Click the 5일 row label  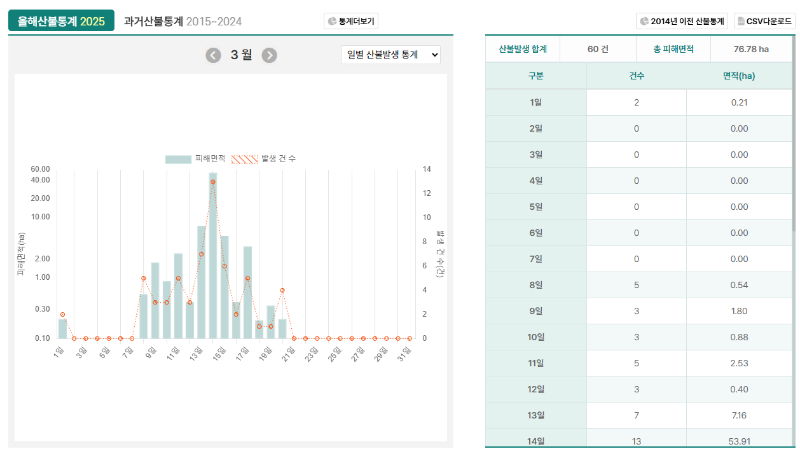click(x=536, y=207)
